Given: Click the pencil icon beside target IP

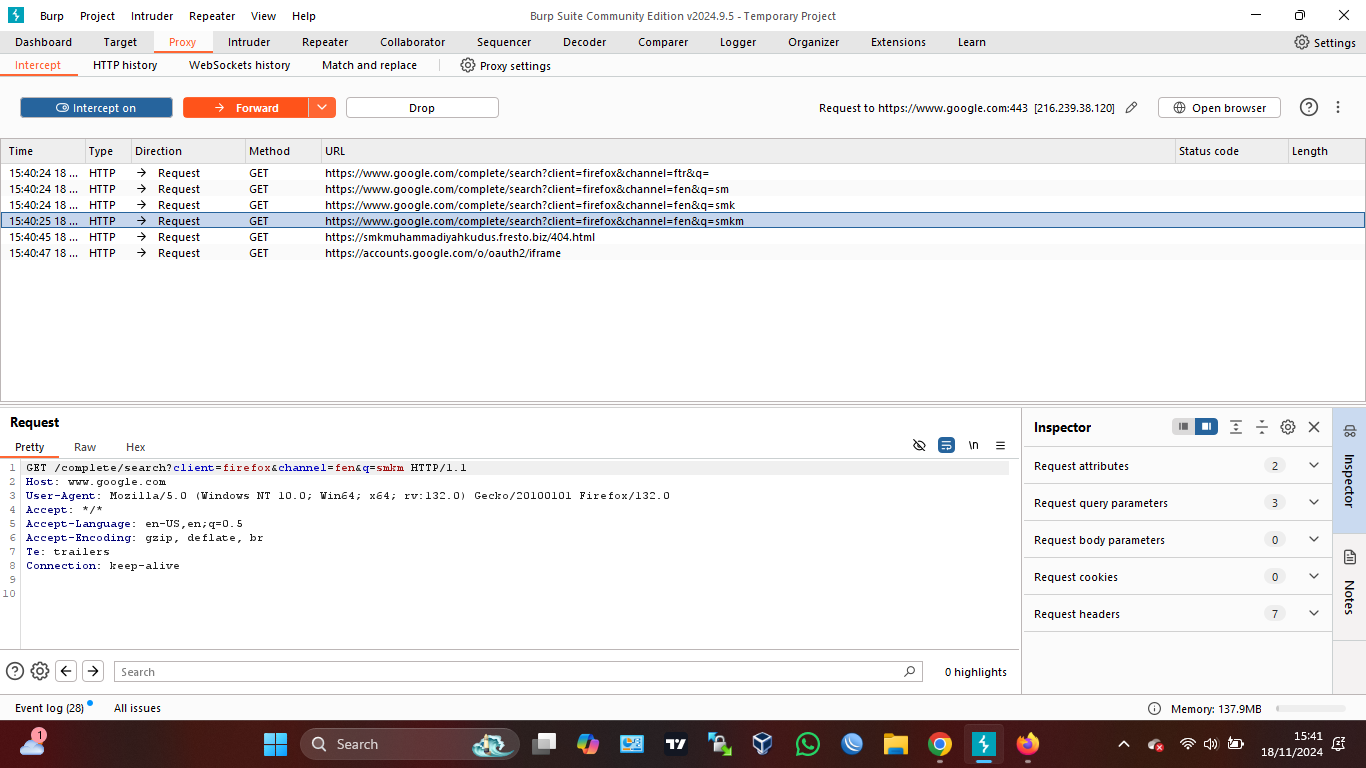Looking at the screenshot, I should [1131, 108].
